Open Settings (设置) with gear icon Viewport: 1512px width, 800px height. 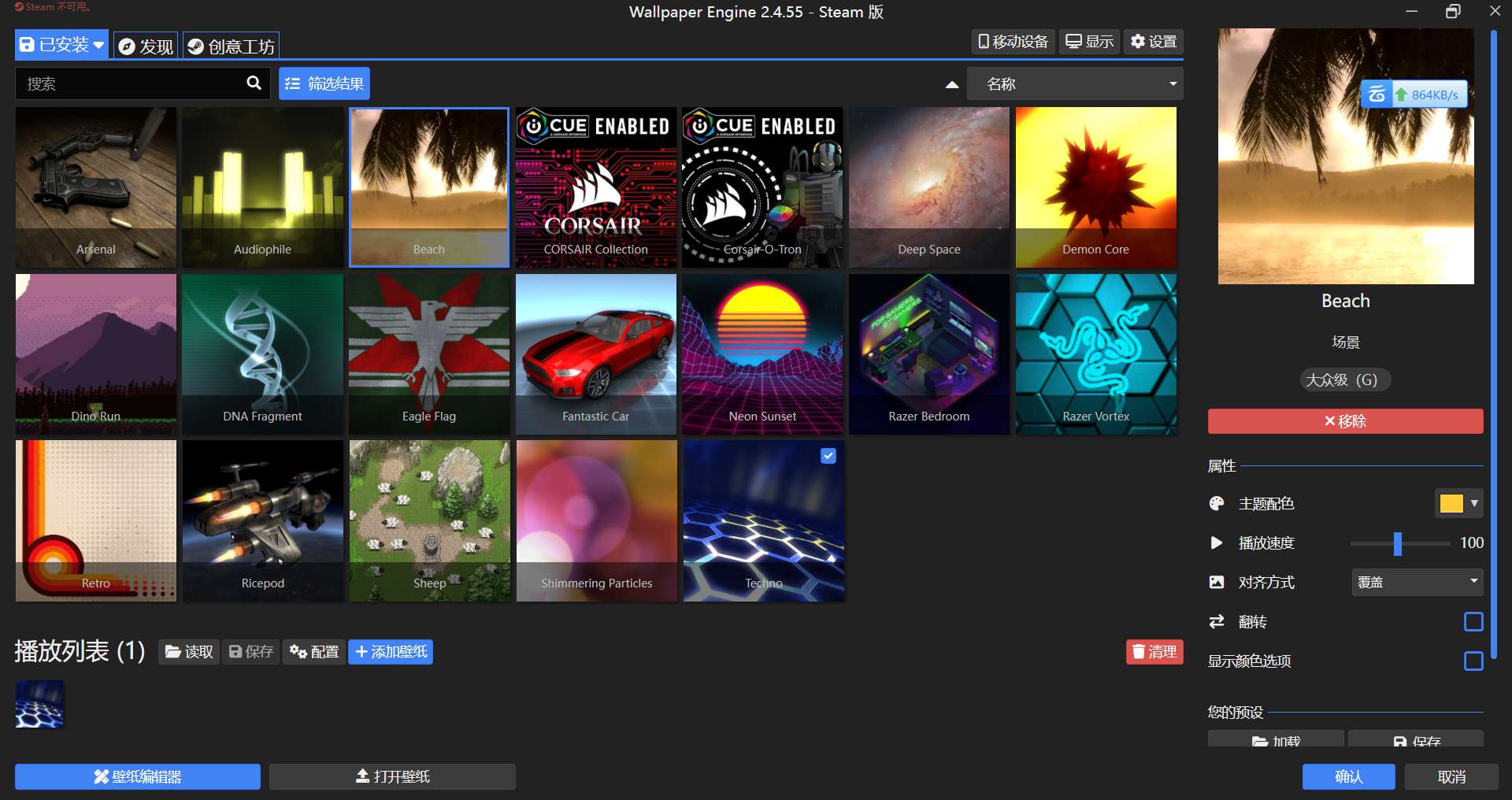click(1153, 41)
